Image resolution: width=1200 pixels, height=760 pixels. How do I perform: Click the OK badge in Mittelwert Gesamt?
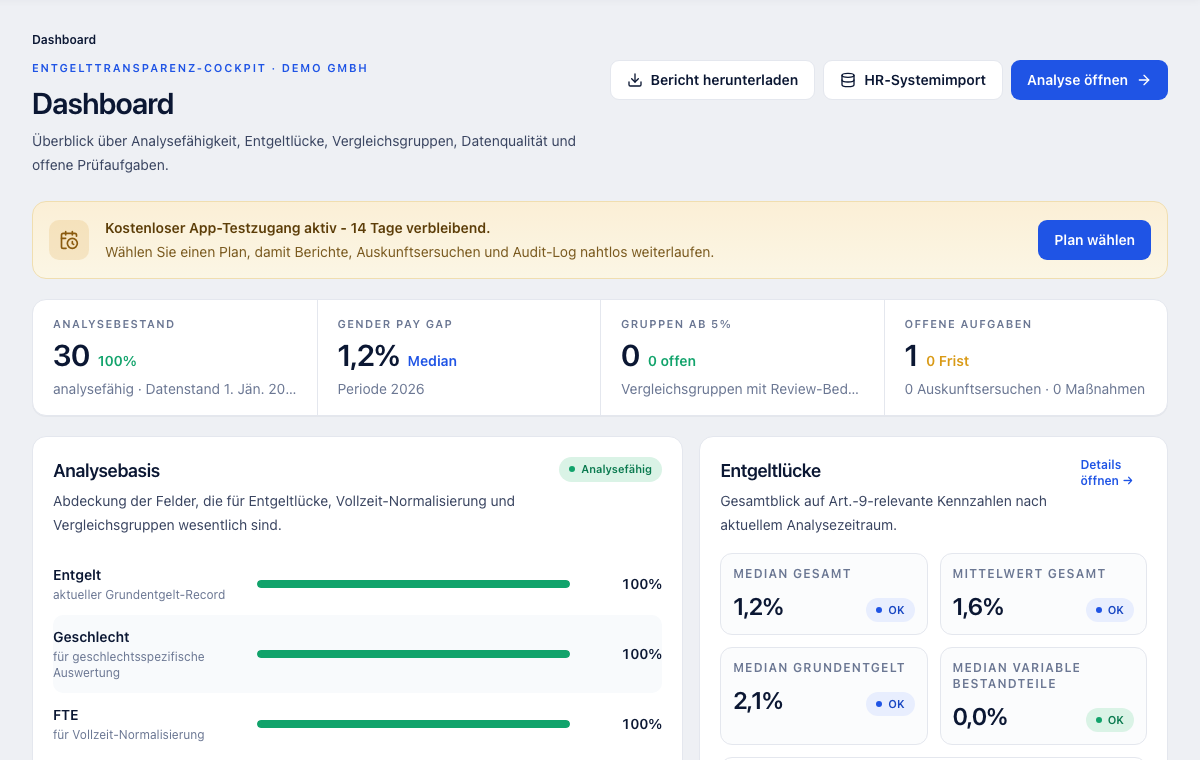1110,610
